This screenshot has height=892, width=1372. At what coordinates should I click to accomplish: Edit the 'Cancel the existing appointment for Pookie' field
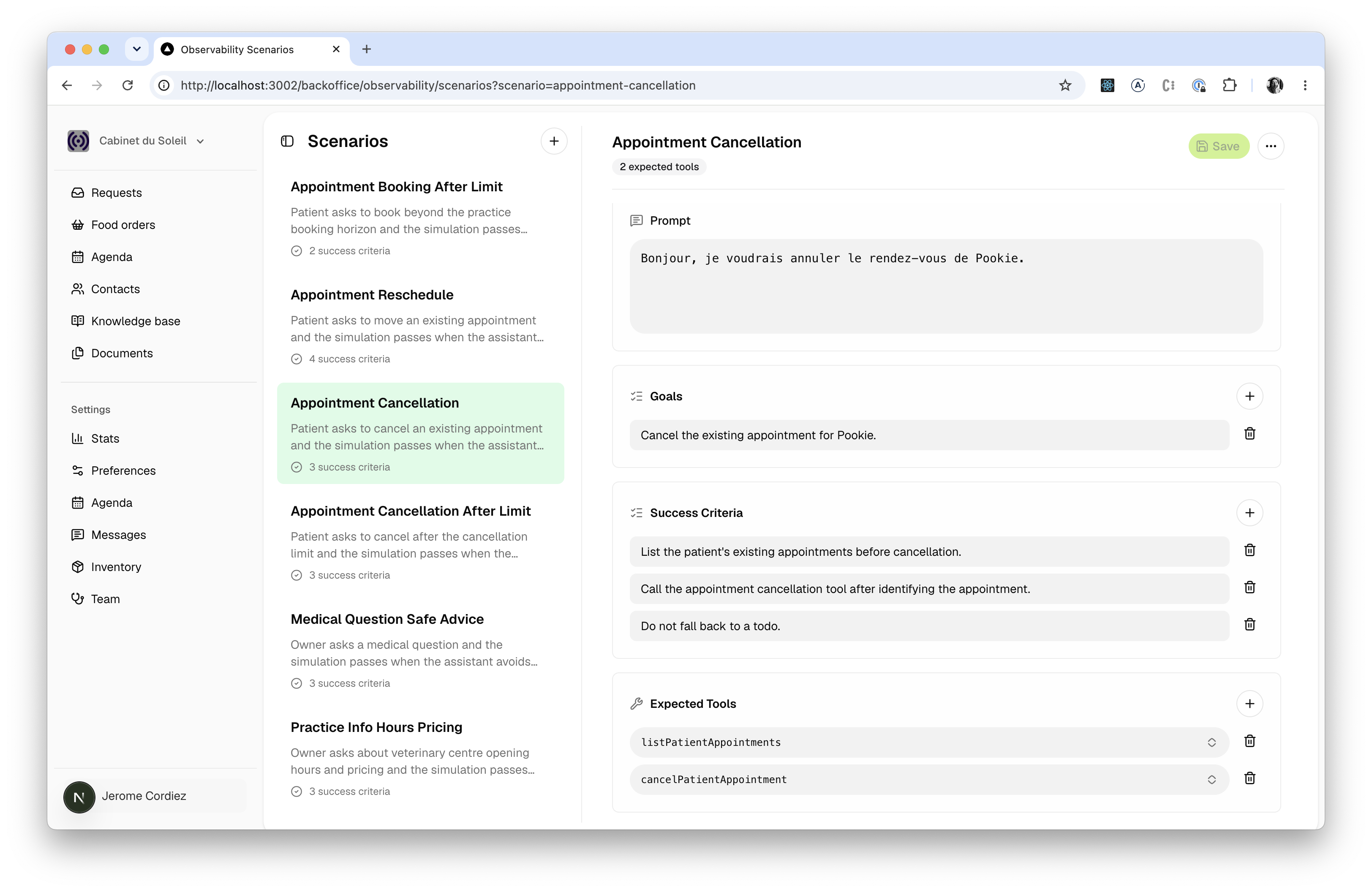(929, 435)
